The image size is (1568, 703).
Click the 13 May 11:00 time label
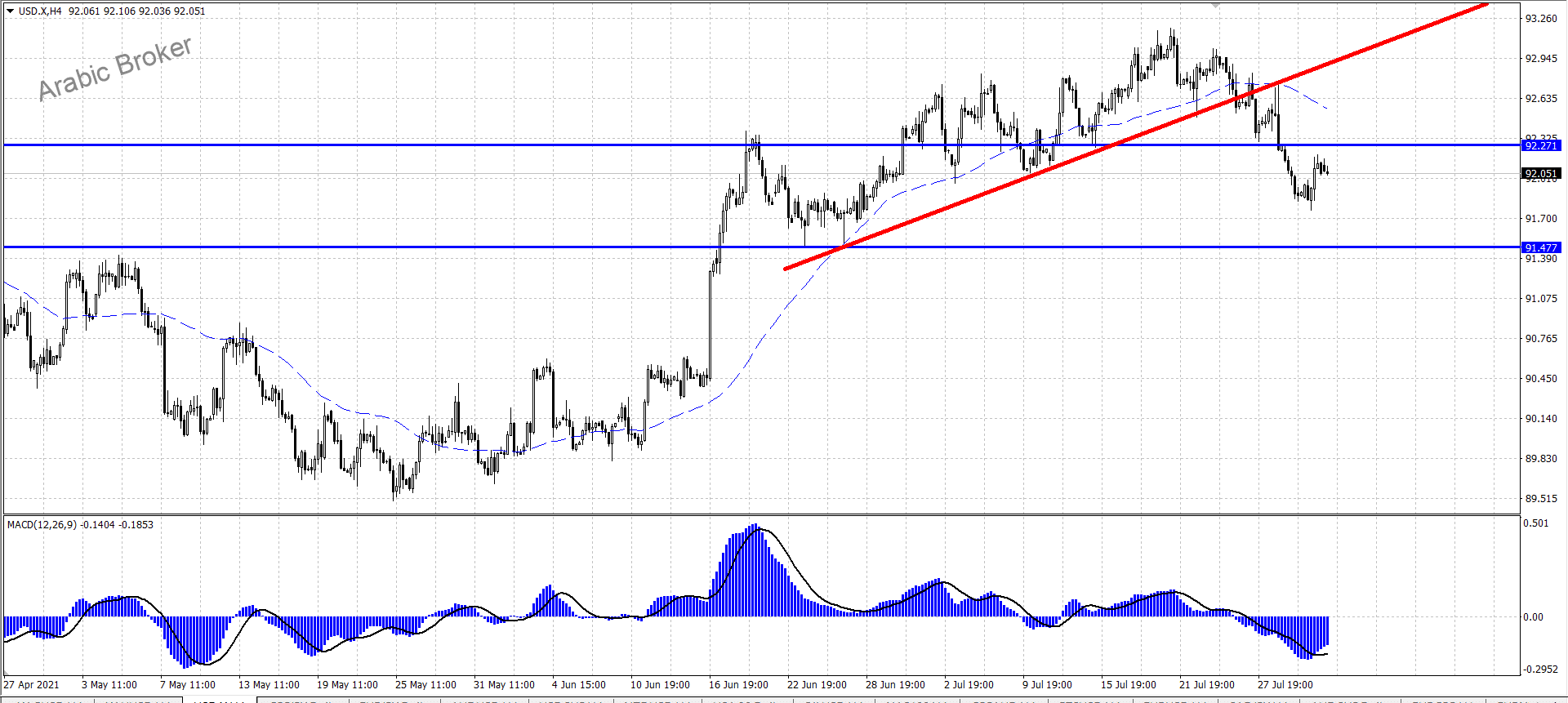coord(269,685)
